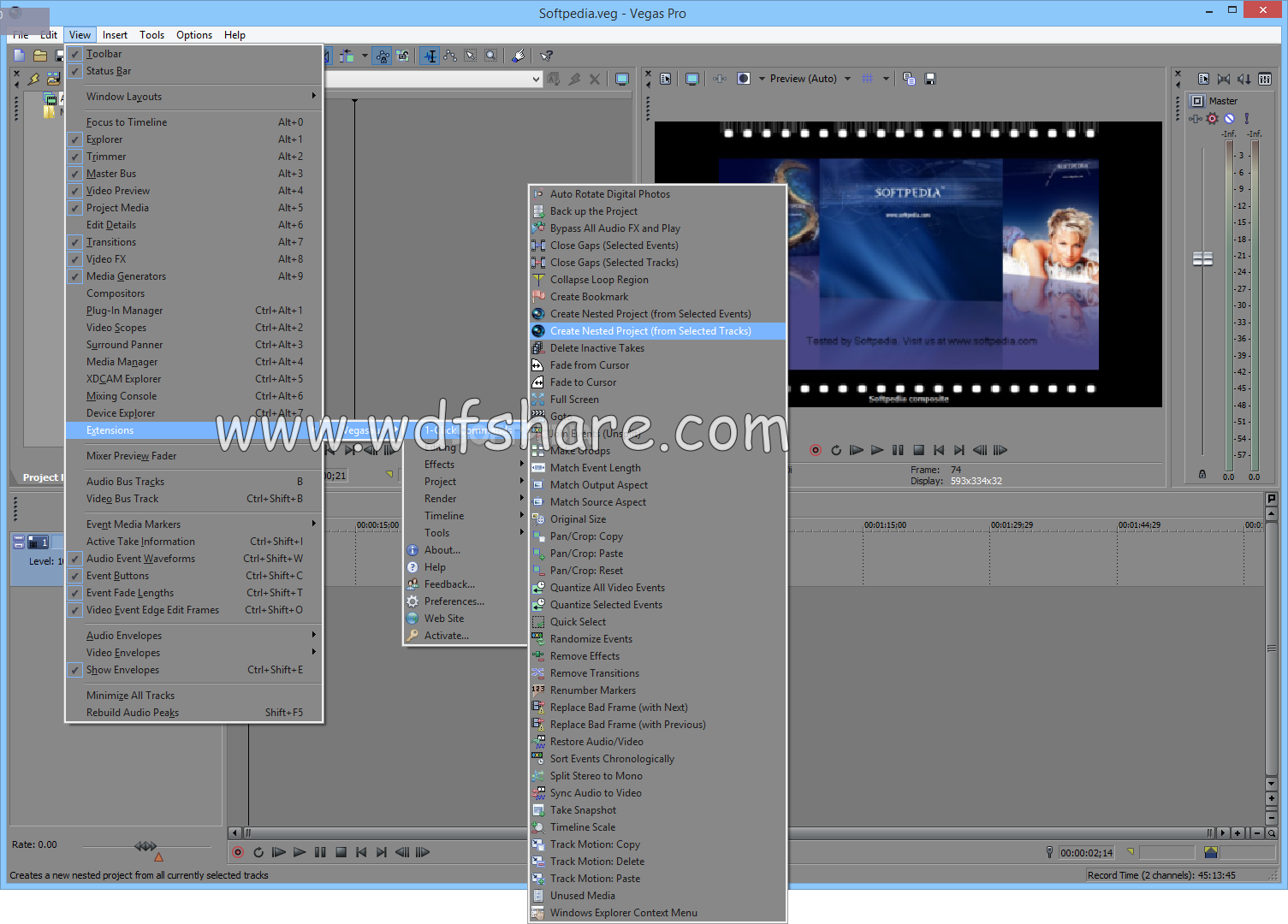
Task: Open Web Site link in Extensions submenu
Action: pyautogui.click(x=466, y=619)
